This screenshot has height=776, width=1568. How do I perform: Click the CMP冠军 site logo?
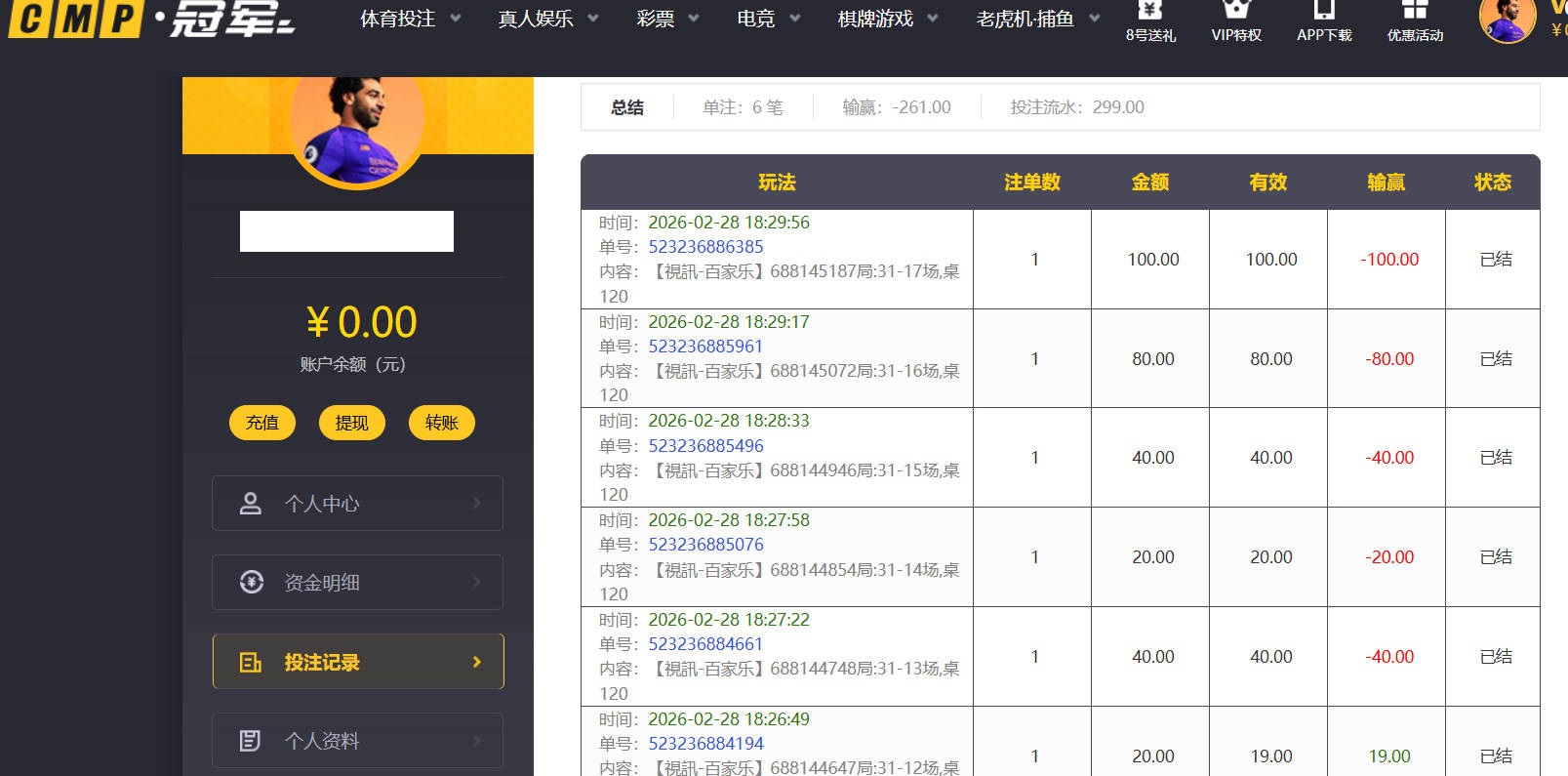151,19
